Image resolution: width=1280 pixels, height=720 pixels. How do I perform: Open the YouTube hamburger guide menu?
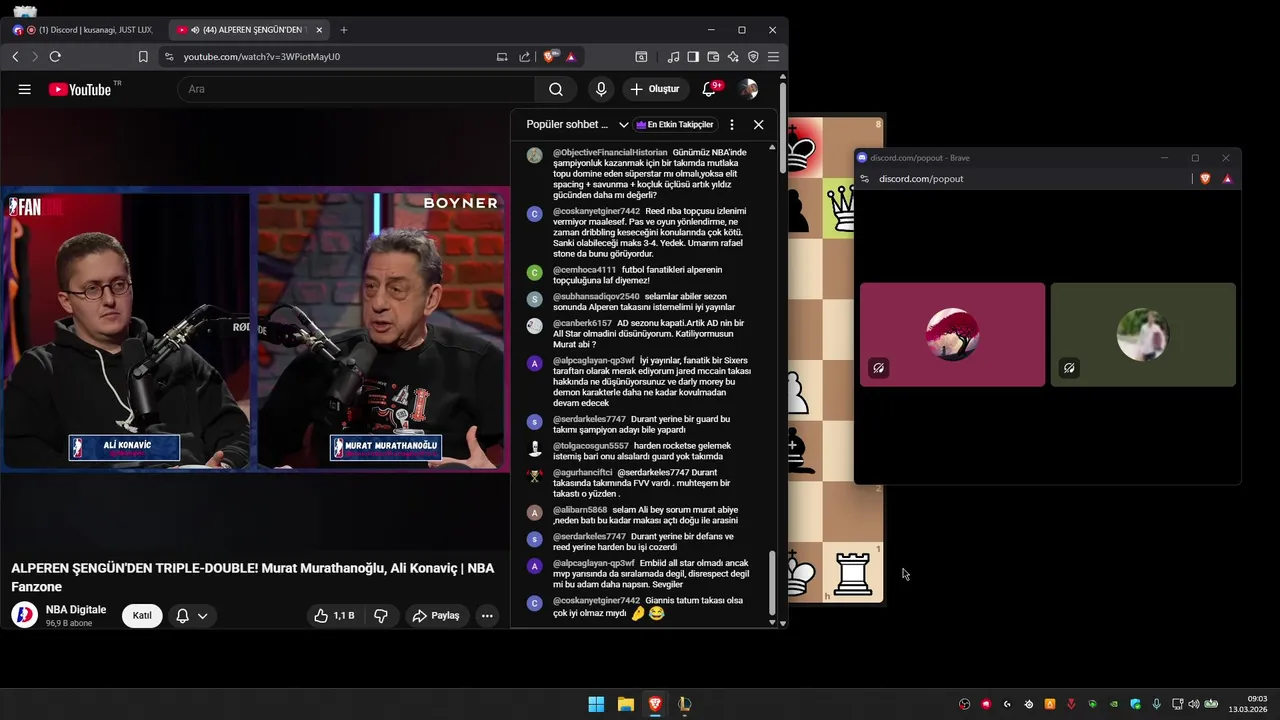(24, 89)
